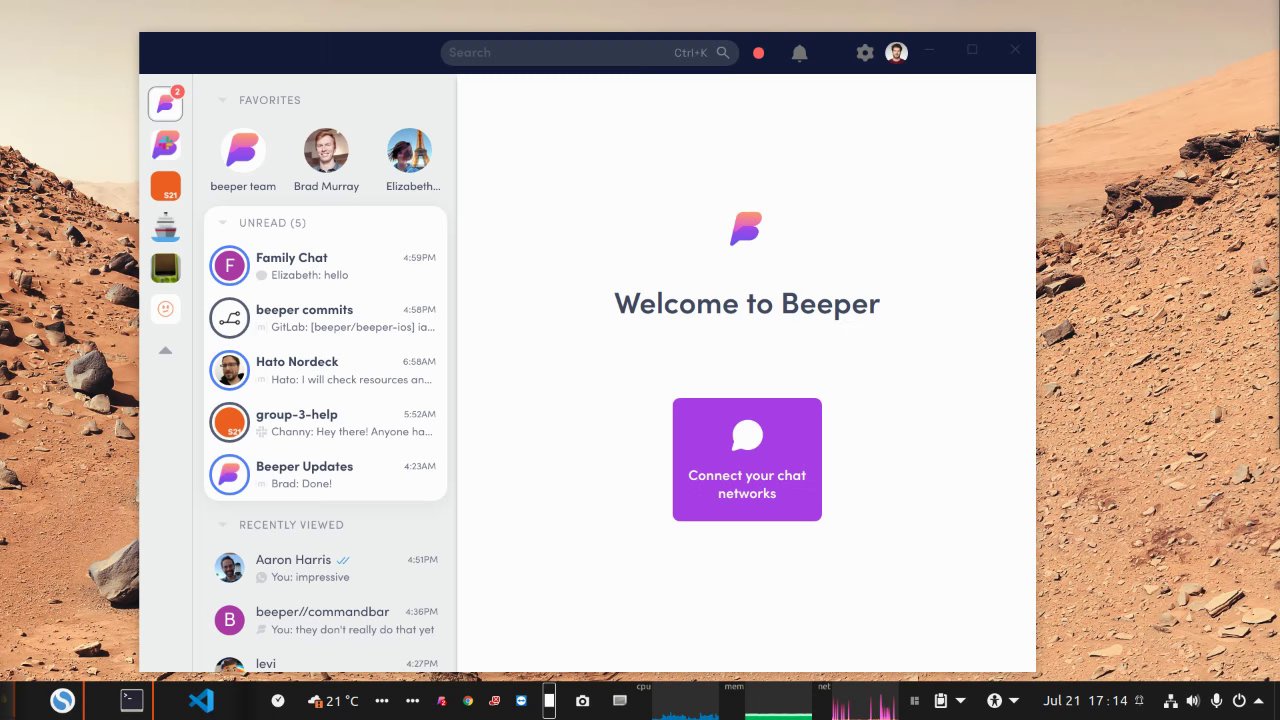
Task: Open the terminal from the taskbar
Action: [132, 701]
